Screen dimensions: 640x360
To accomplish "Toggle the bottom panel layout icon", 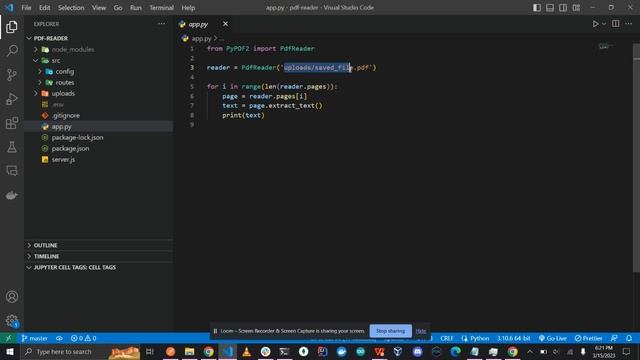I will click(x=550, y=8).
